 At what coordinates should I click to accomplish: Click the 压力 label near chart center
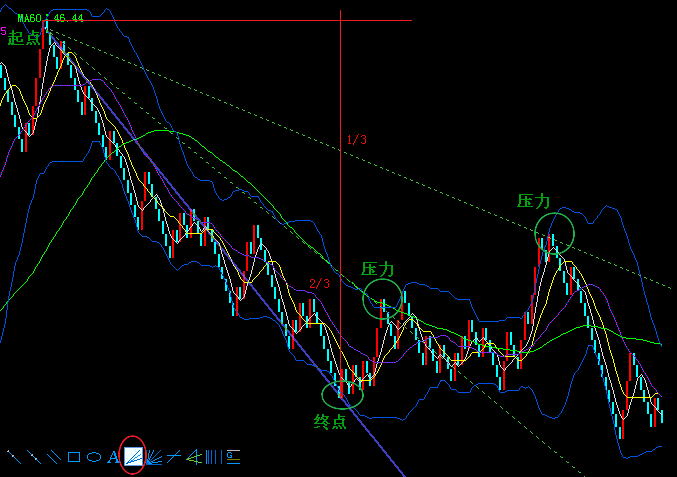coord(378,269)
